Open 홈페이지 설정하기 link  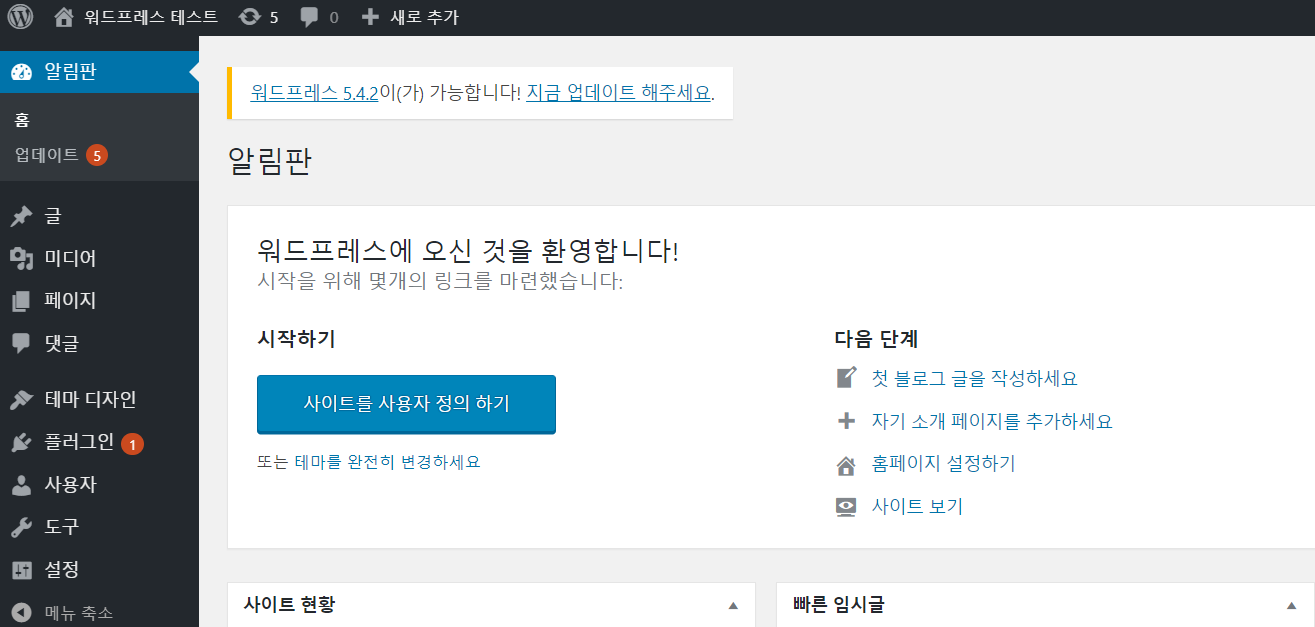pos(944,463)
